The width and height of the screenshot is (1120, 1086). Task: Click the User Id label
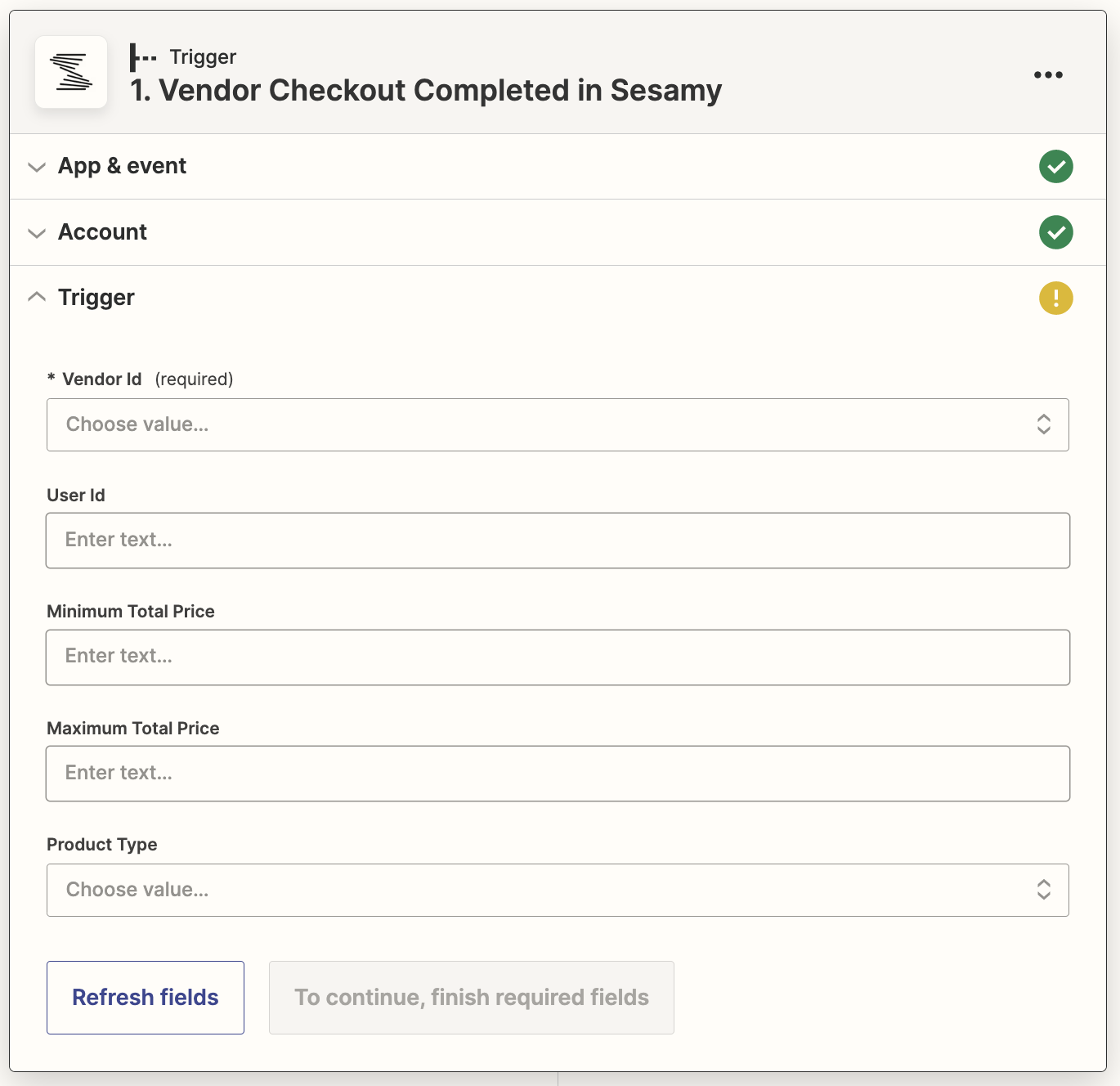(76, 496)
